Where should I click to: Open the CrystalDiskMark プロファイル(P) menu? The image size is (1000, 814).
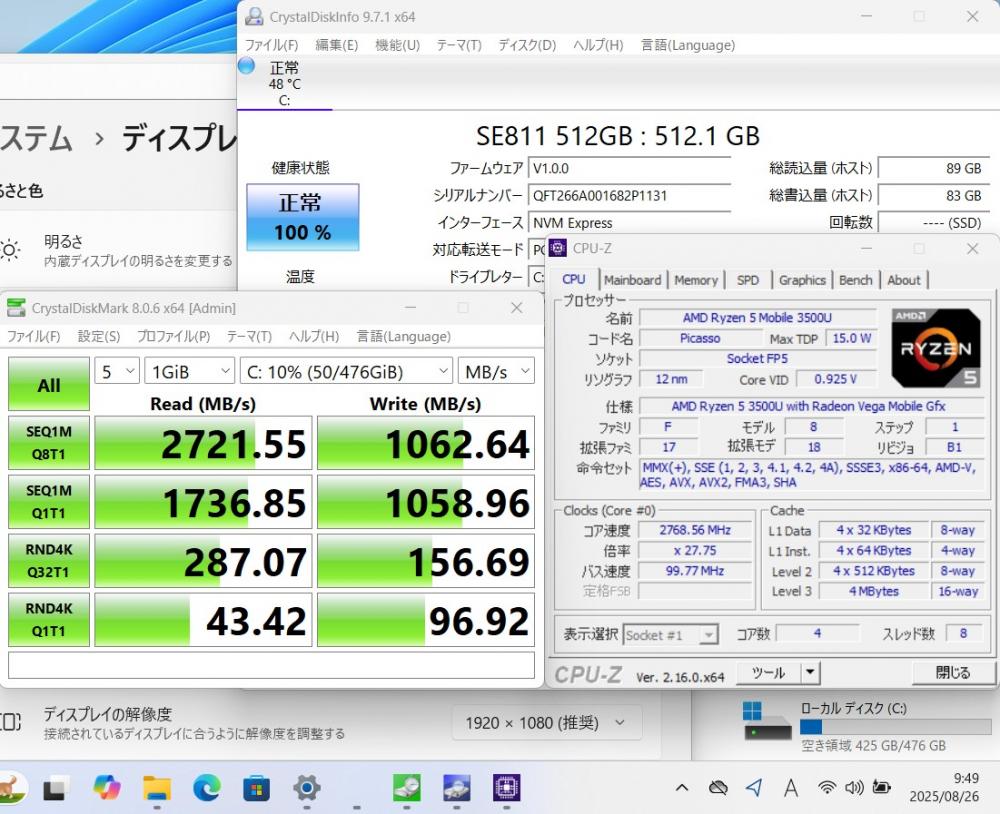173,336
